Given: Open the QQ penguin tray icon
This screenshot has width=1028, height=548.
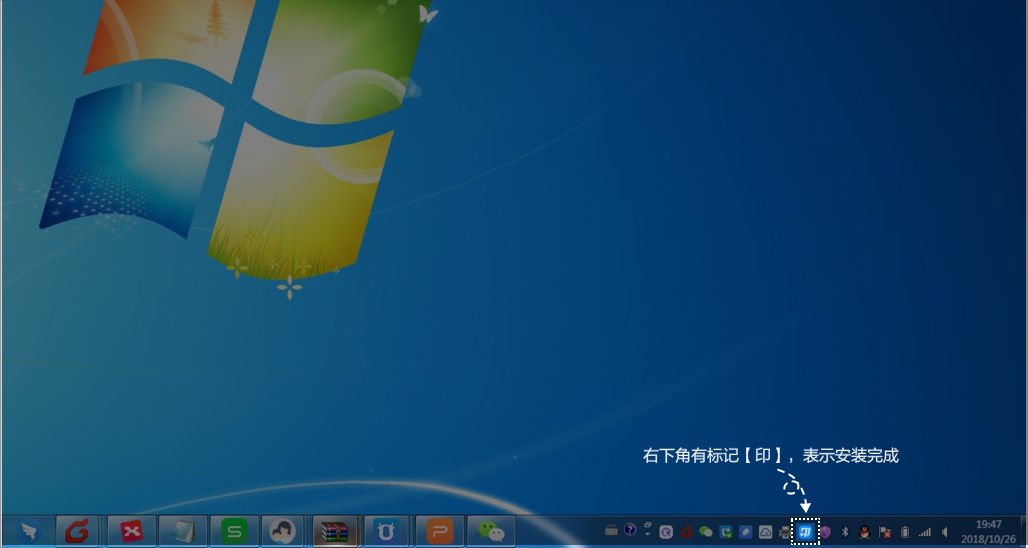Looking at the screenshot, I should tap(865, 532).
